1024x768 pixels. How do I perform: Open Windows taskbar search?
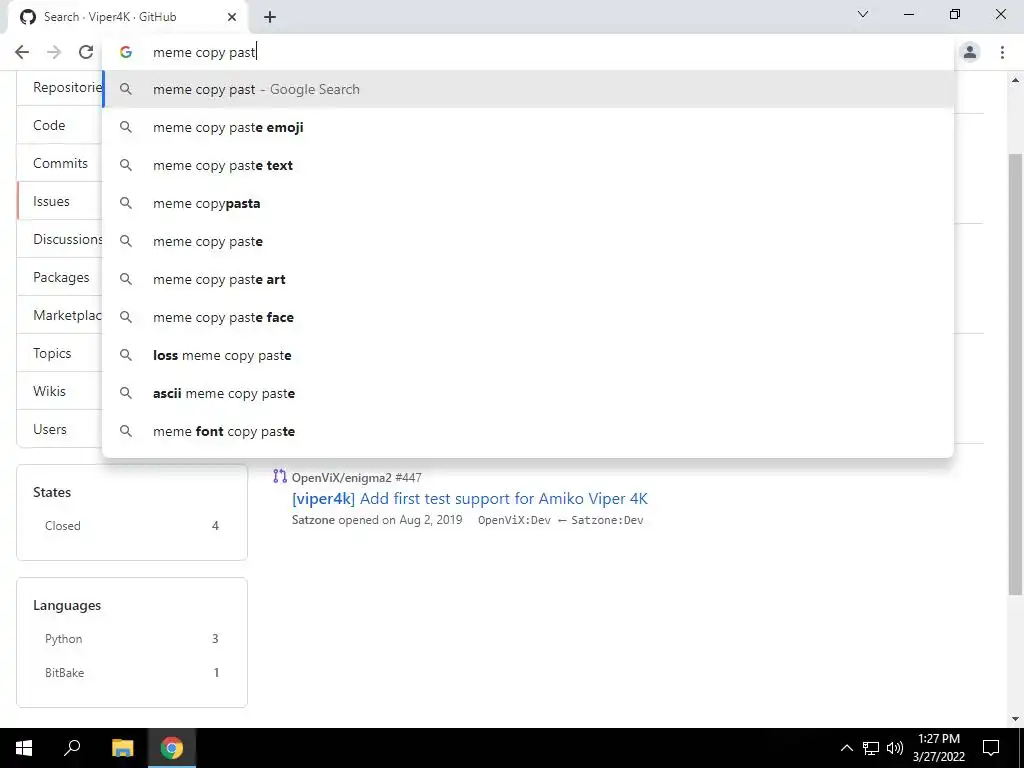tap(72, 748)
